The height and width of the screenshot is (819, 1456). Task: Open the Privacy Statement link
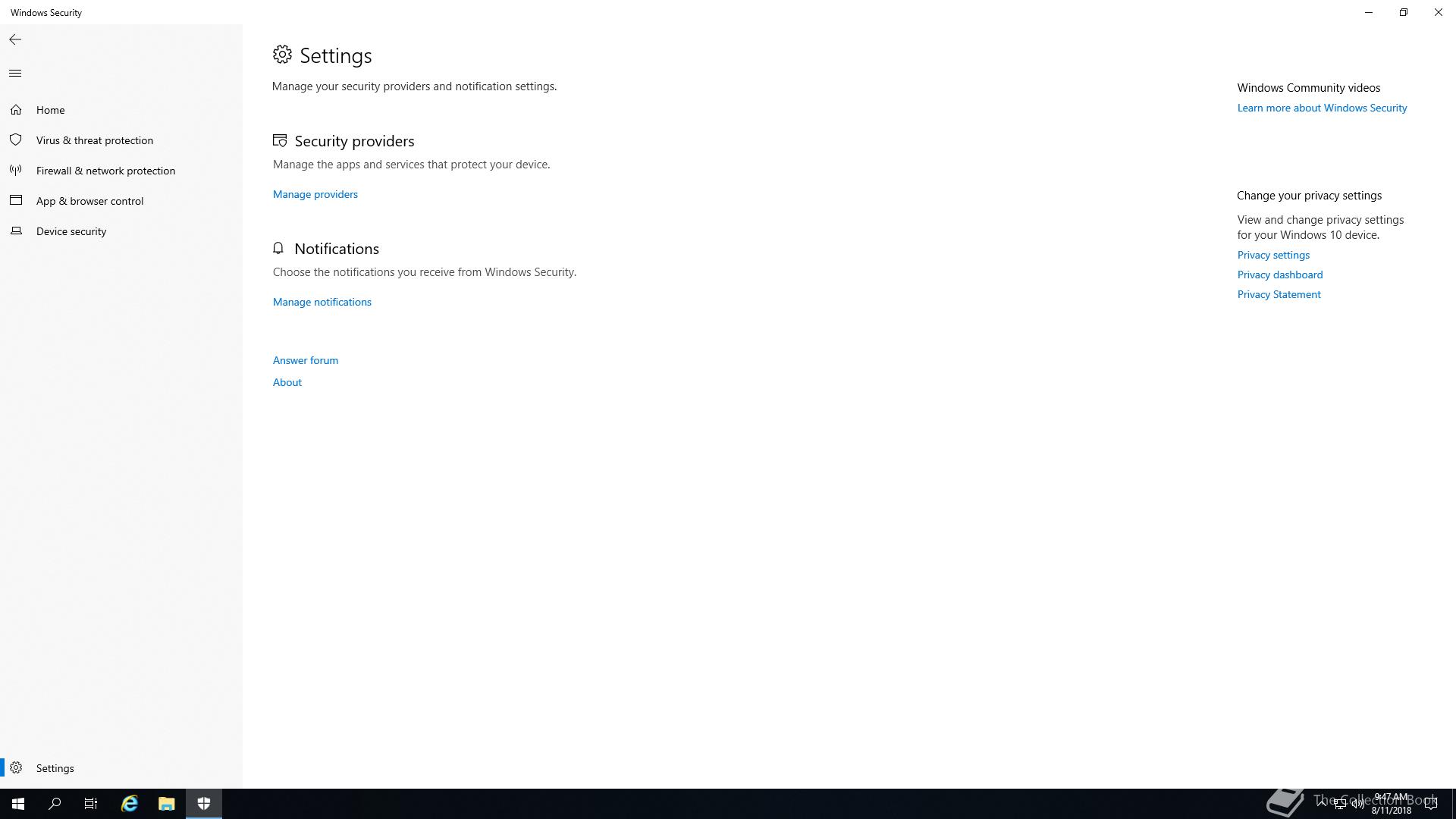[1279, 295]
